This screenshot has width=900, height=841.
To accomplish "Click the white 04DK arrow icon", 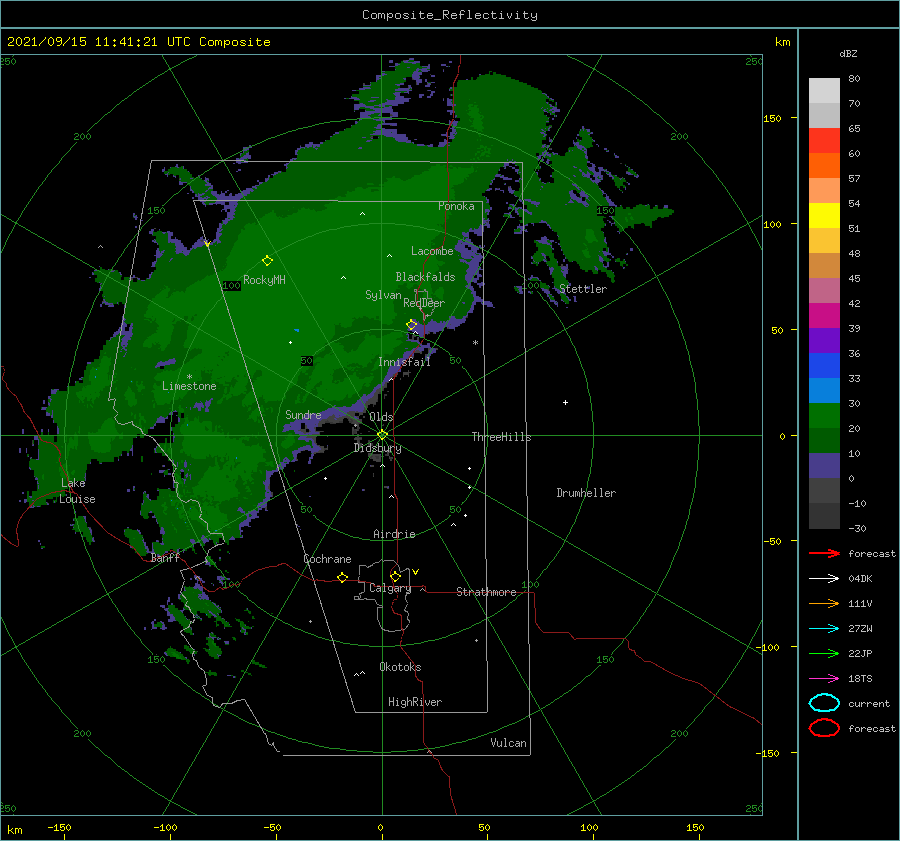I will pos(824,578).
